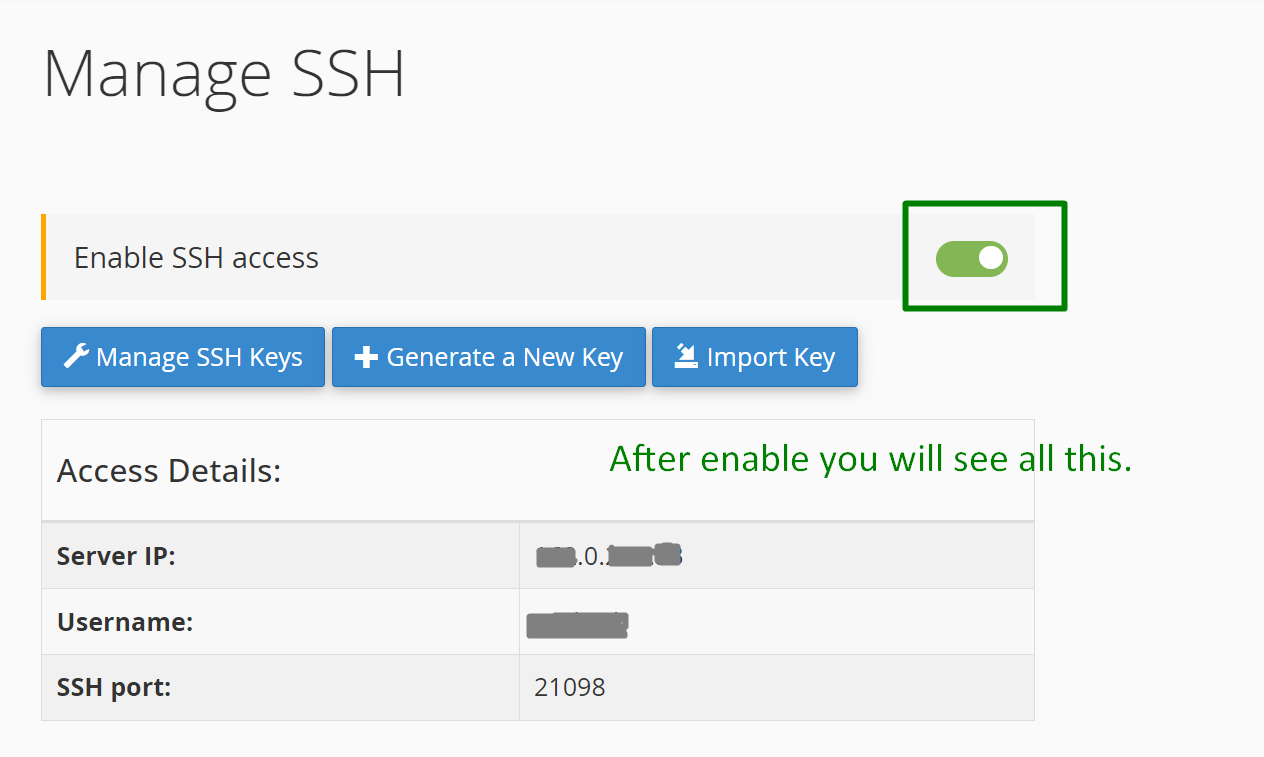The width and height of the screenshot is (1264, 757).
Task: Click the wrench icon on Manage SSH Keys
Action: [x=75, y=356]
